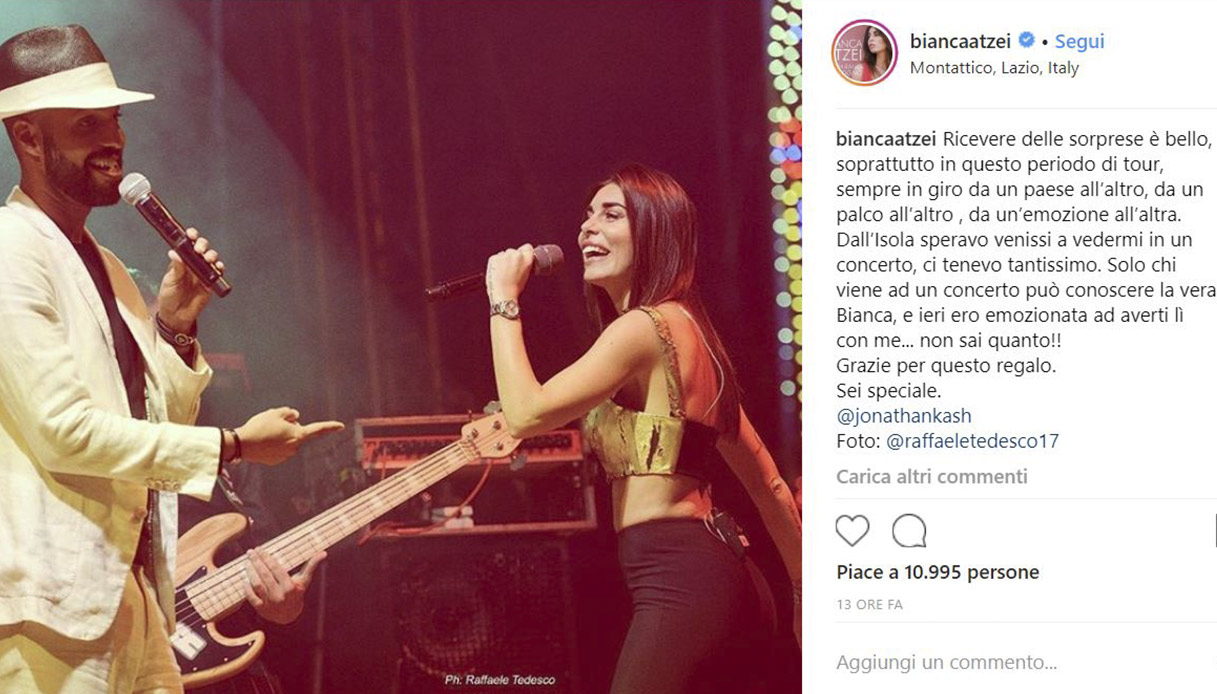Image resolution: width=1217 pixels, height=694 pixels.
Task: Open the @raffaeletedesco17 mention
Action: click(972, 441)
